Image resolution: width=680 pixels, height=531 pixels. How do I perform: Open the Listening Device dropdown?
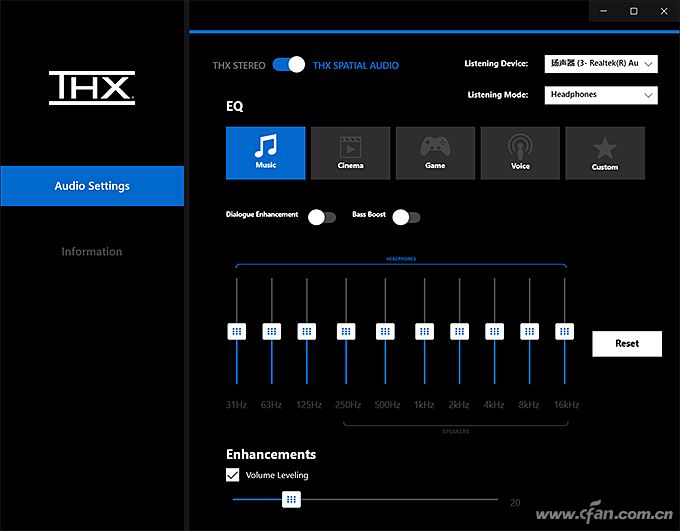[601, 64]
